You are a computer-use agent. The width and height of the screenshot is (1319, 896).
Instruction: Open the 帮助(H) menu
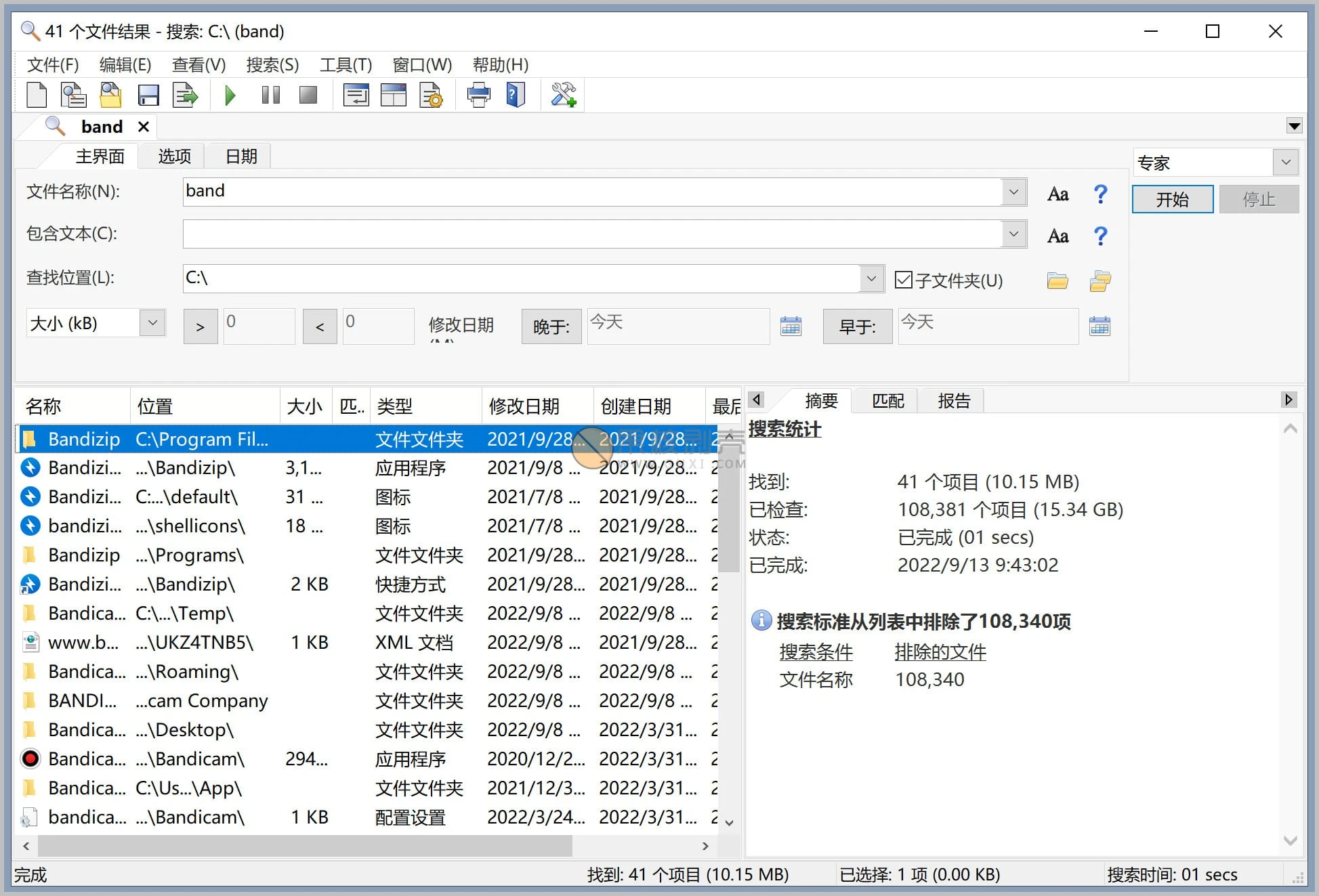(501, 65)
